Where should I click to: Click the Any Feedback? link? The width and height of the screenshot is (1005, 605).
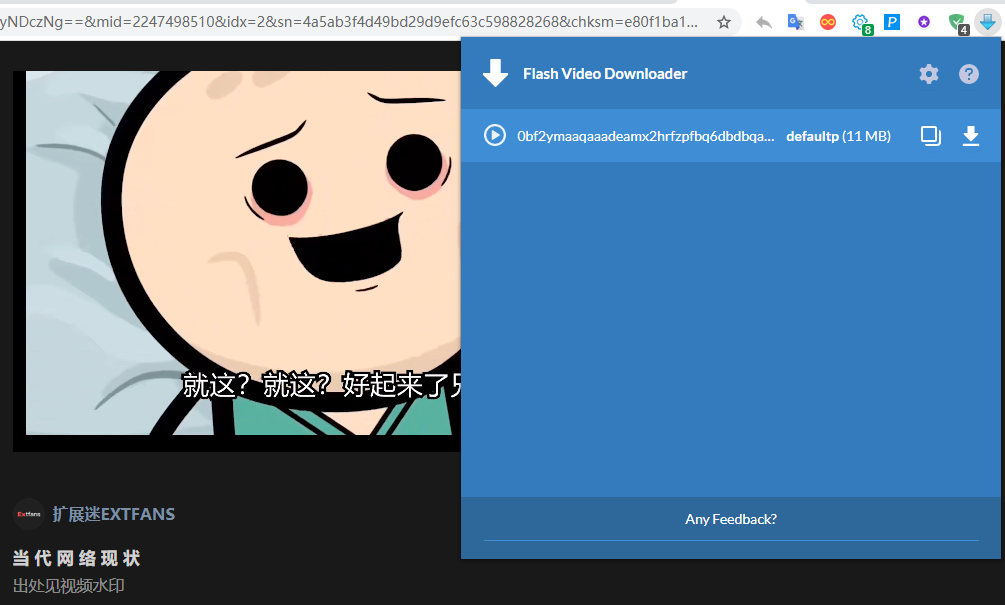point(731,519)
